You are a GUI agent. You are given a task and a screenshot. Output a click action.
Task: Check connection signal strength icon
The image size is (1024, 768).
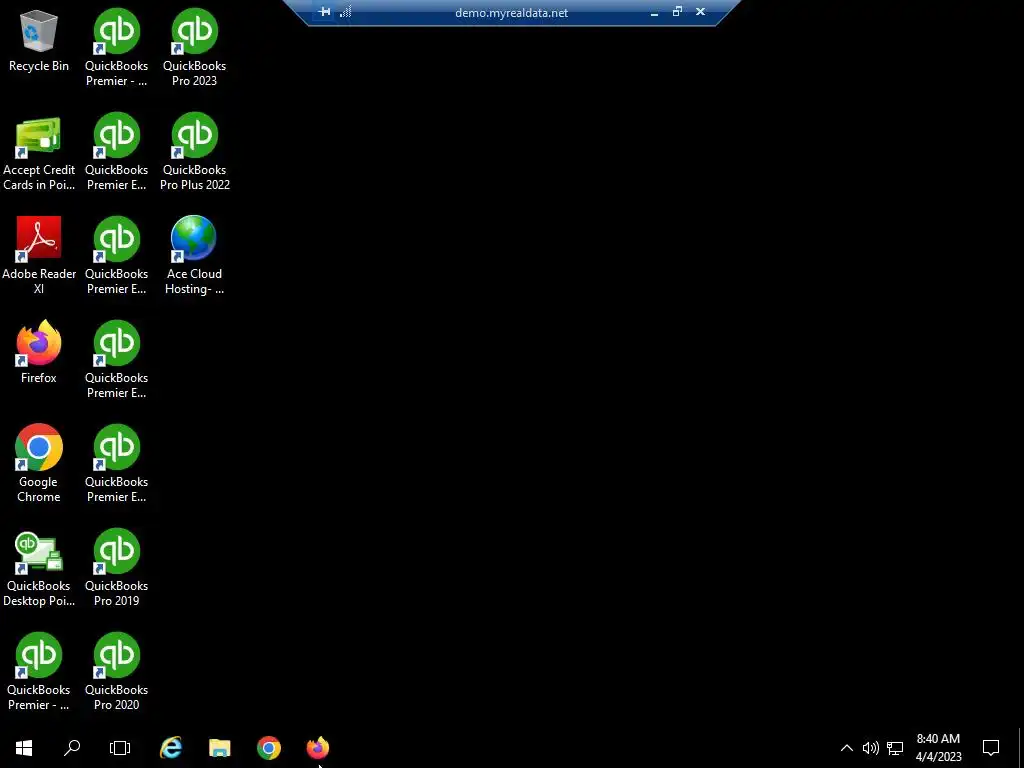coord(345,12)
